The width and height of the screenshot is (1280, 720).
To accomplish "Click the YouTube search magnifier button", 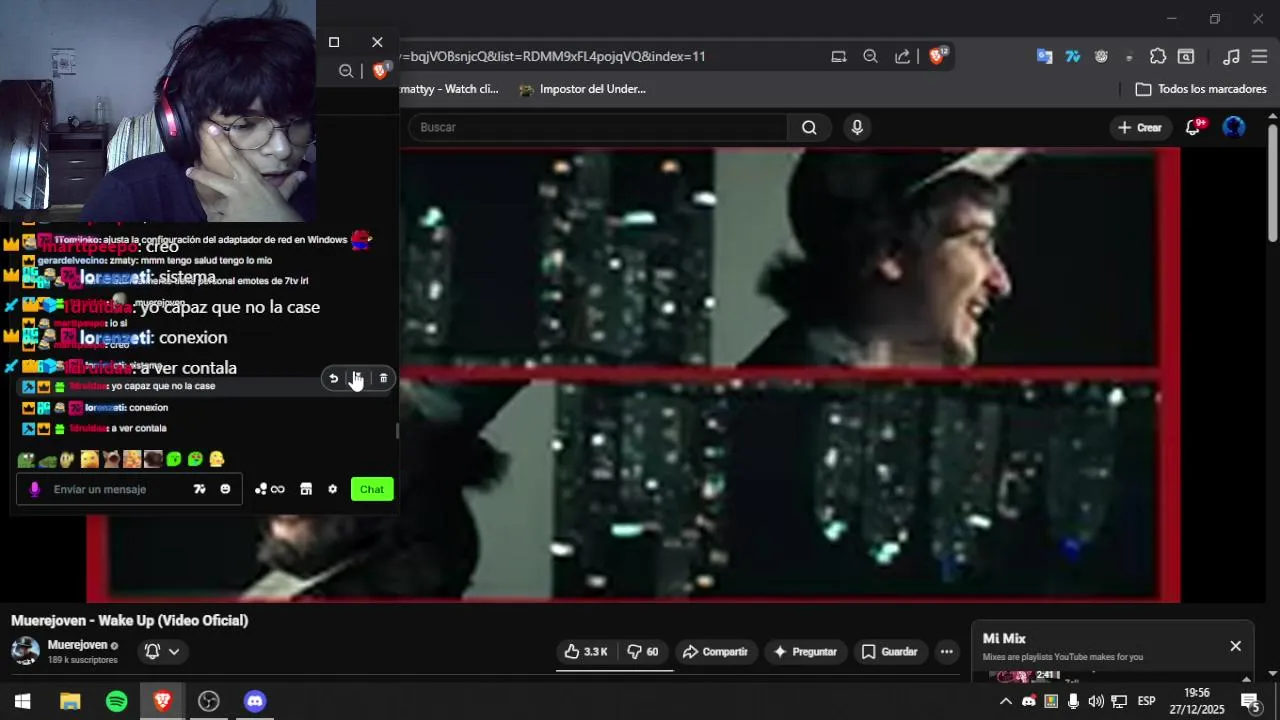I will 809,127.
